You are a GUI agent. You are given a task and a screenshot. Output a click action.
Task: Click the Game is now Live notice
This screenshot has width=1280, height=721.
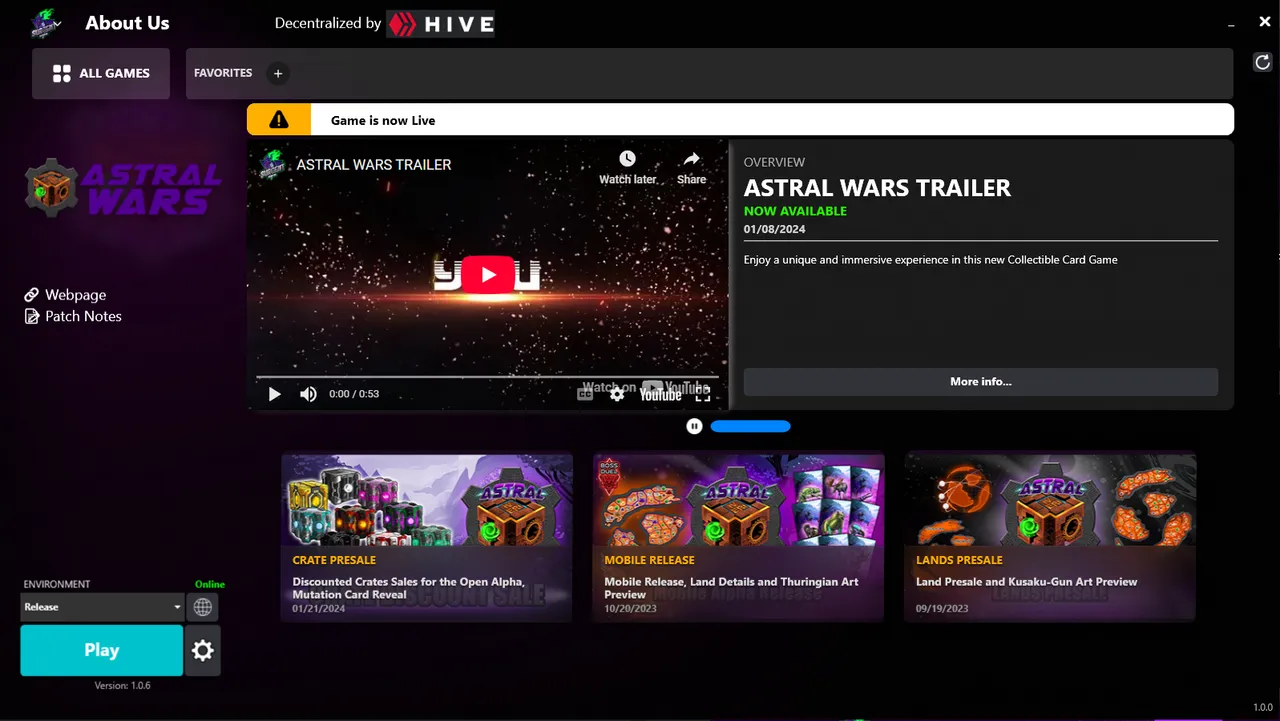click(383, 120)
